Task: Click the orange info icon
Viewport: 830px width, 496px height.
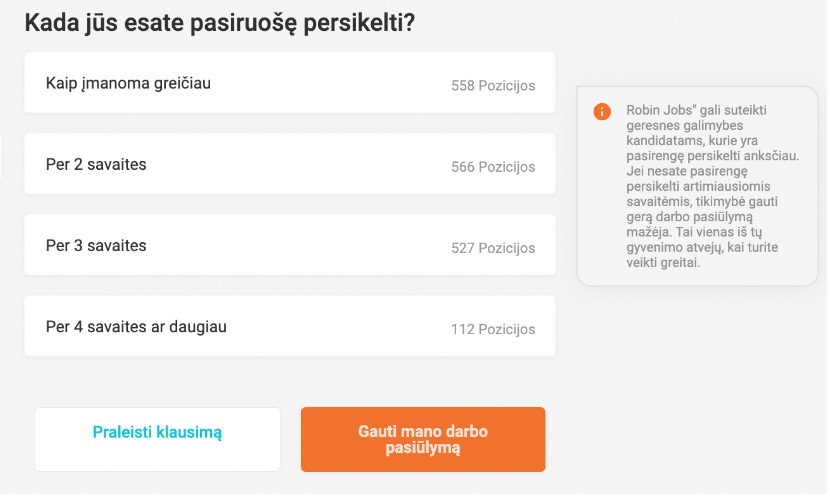Action: pos(602,112)
